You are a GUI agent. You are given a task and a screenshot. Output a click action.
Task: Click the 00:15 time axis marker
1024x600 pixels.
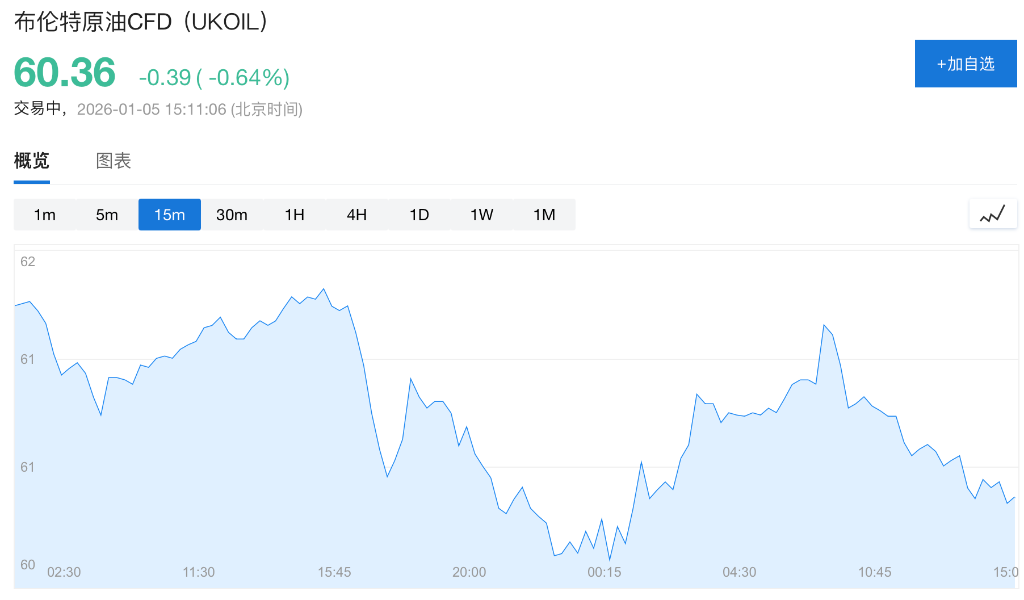coord(604,572)
